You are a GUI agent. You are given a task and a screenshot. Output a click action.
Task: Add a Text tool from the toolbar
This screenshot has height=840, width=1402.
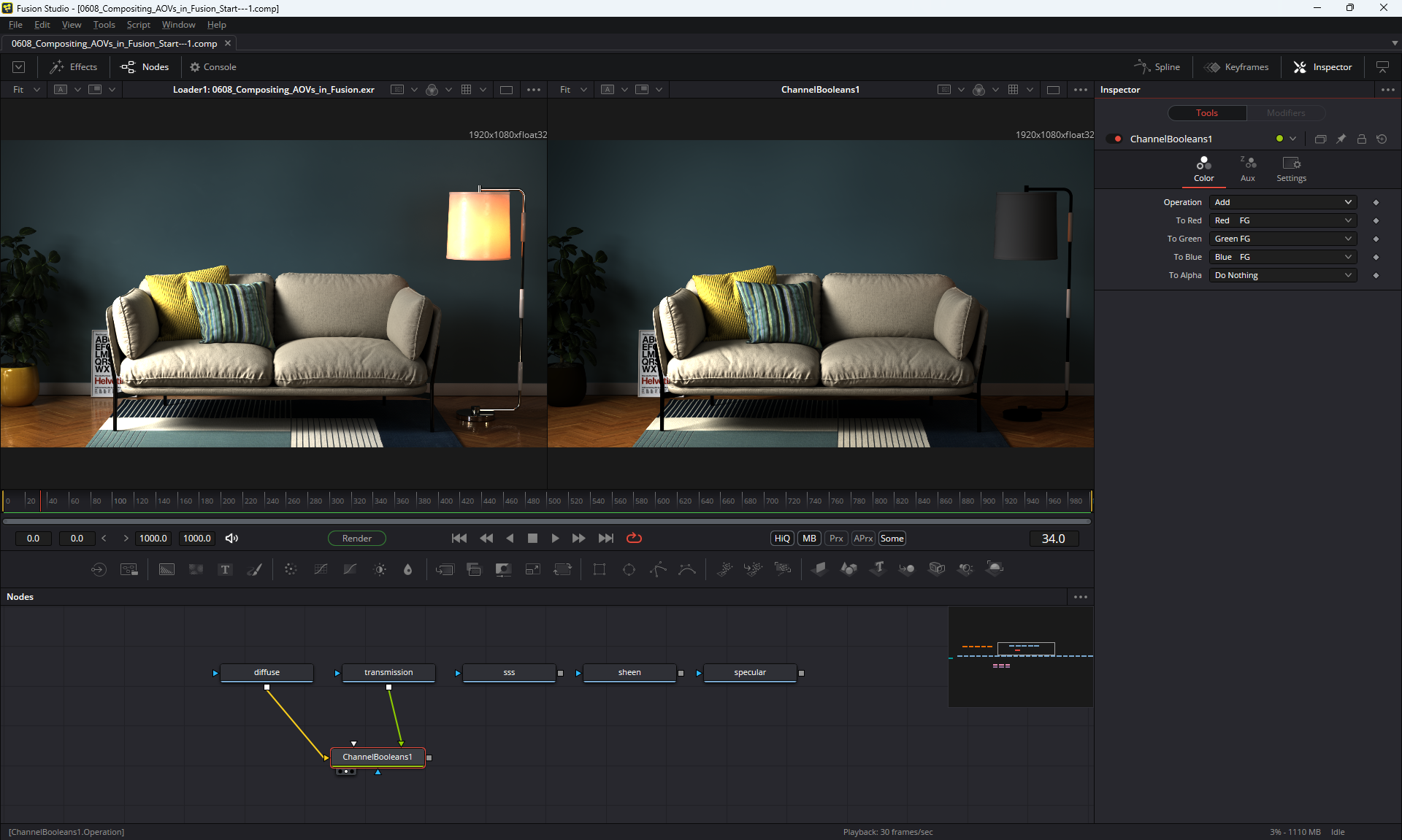(x=225, y=569)
